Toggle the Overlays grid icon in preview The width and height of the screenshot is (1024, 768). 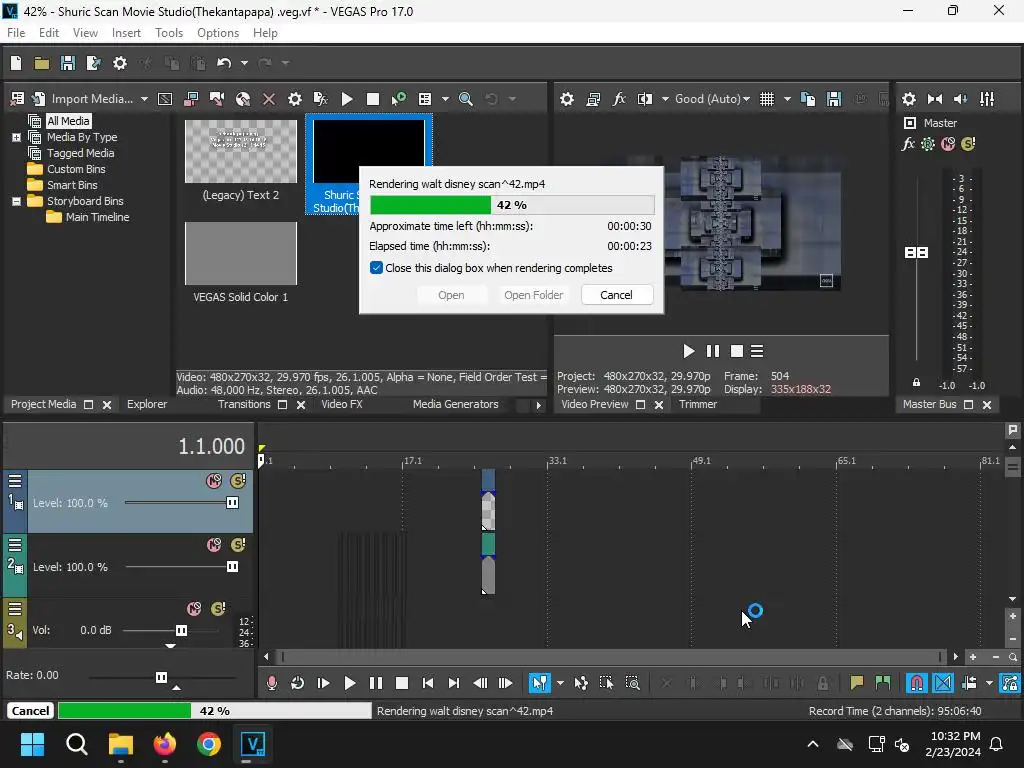pos(767,99)
